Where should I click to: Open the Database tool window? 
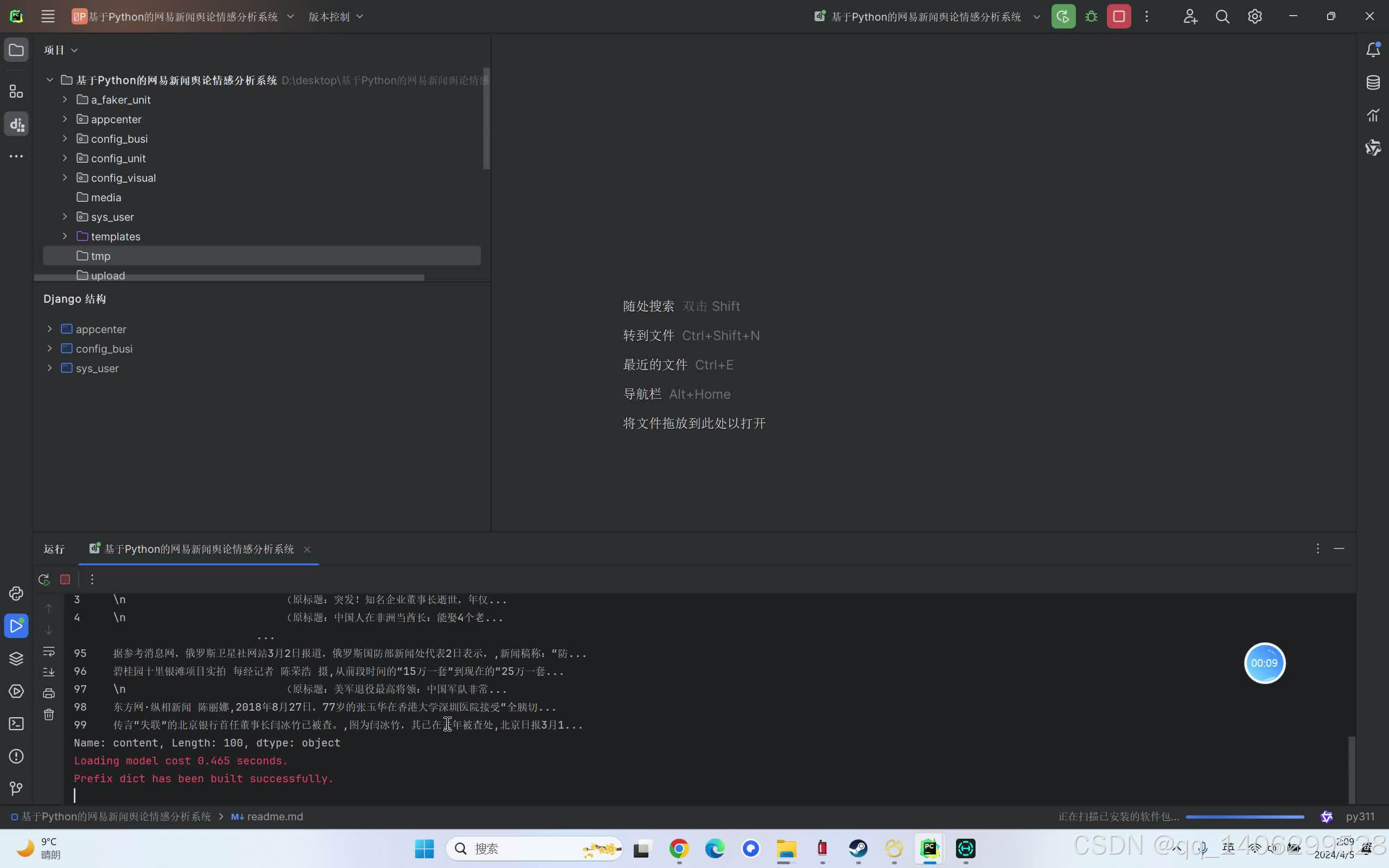point(1373,82)
